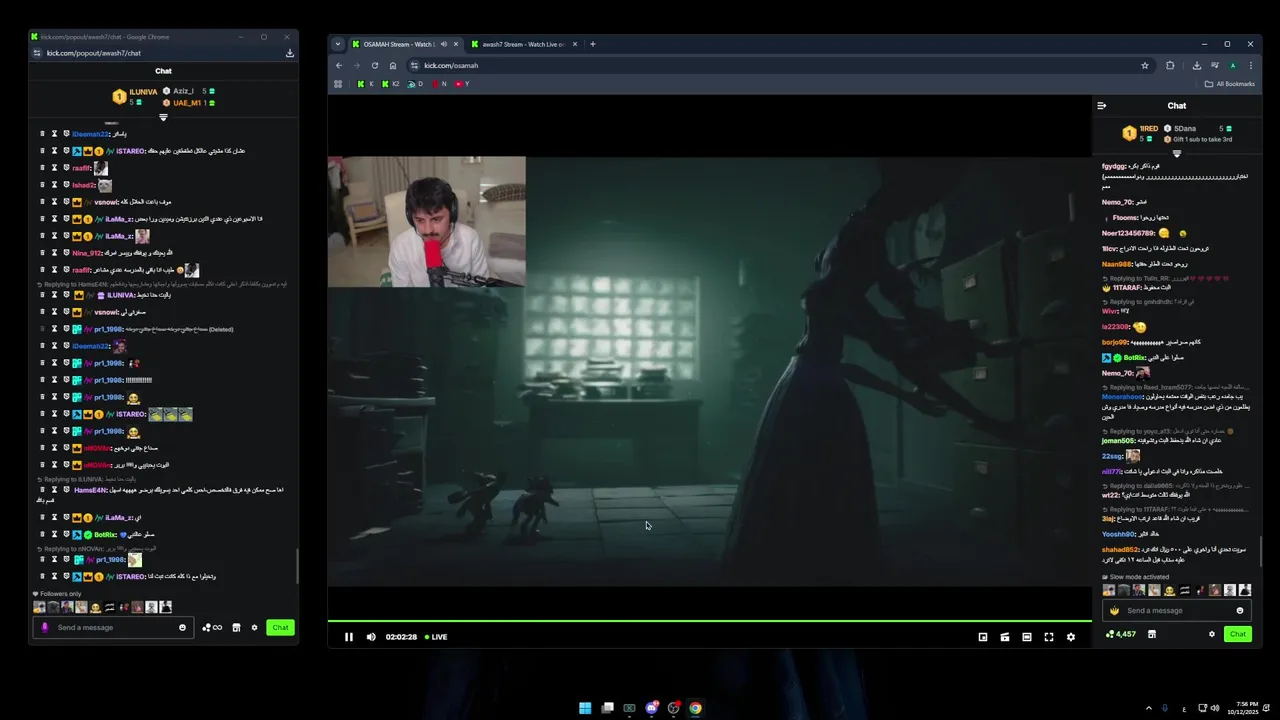This screenshot has height=720, width=1280.
Task: Open shop icon in OSAMAH chat
Action: tap(1152, 634)
